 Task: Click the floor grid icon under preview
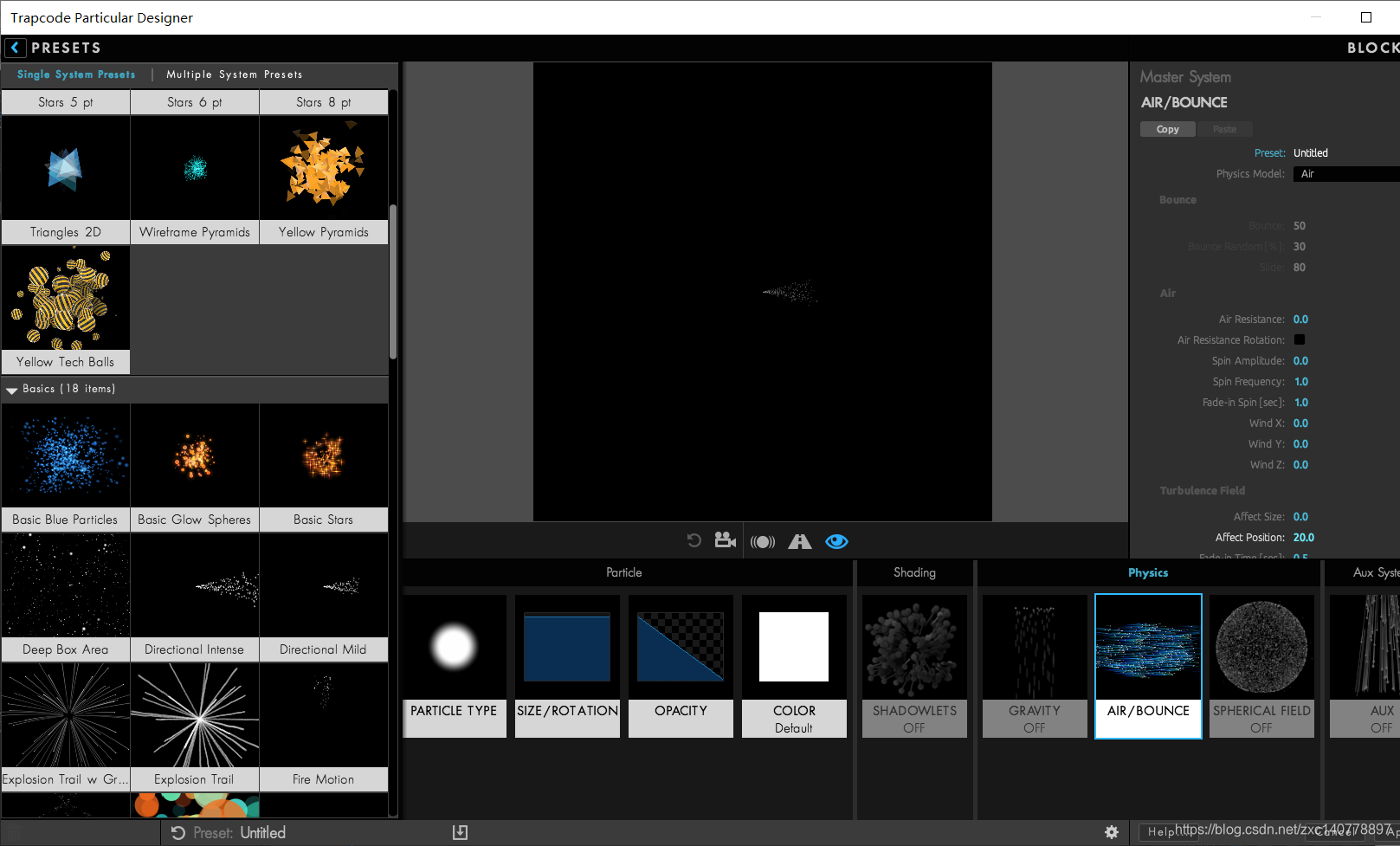800,541
